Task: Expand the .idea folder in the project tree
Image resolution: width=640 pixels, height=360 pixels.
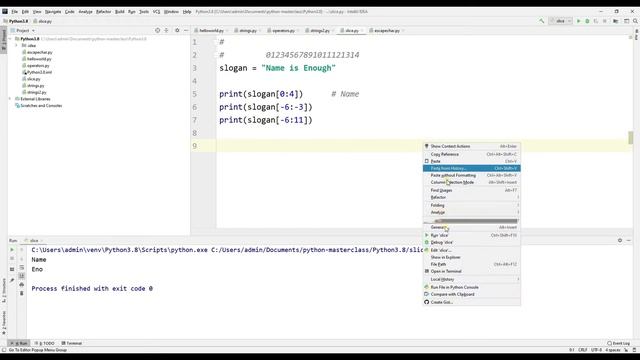Action: point(16,45)
